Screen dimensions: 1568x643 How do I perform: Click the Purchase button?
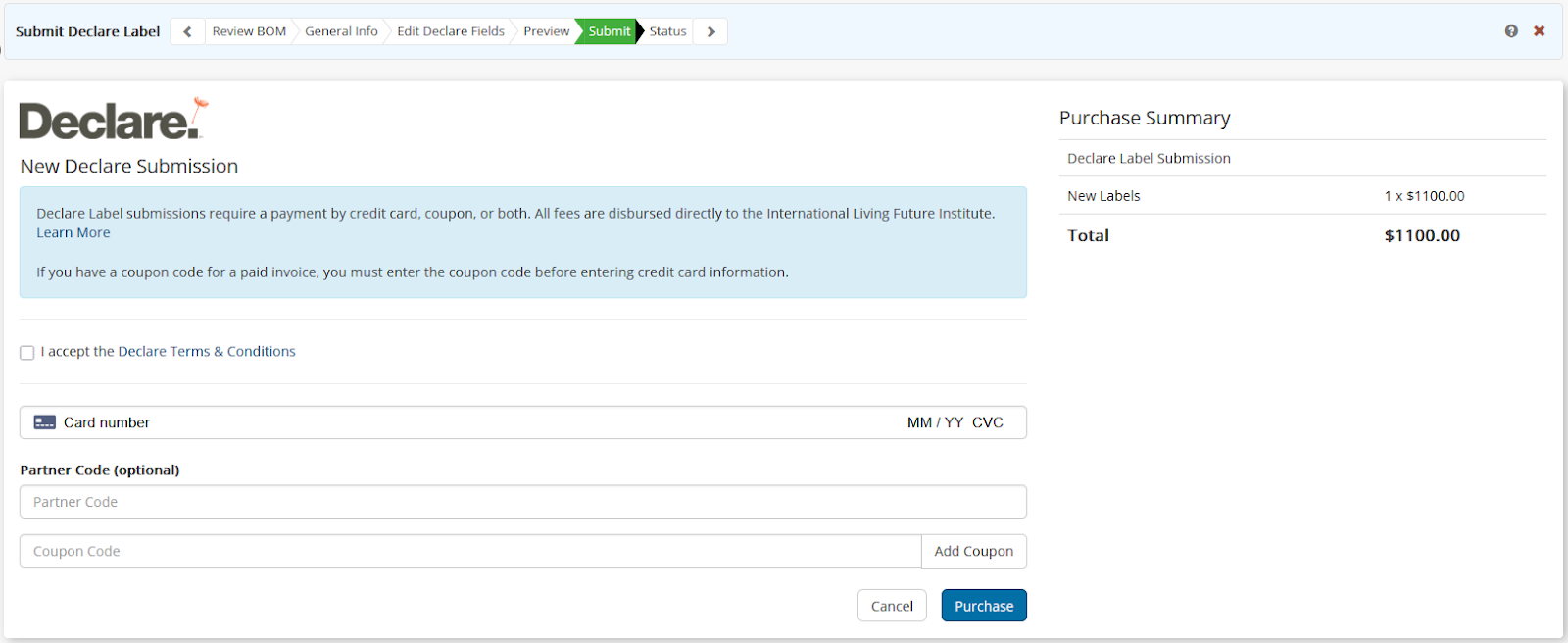pyautogui.click(x=984, y=606)
